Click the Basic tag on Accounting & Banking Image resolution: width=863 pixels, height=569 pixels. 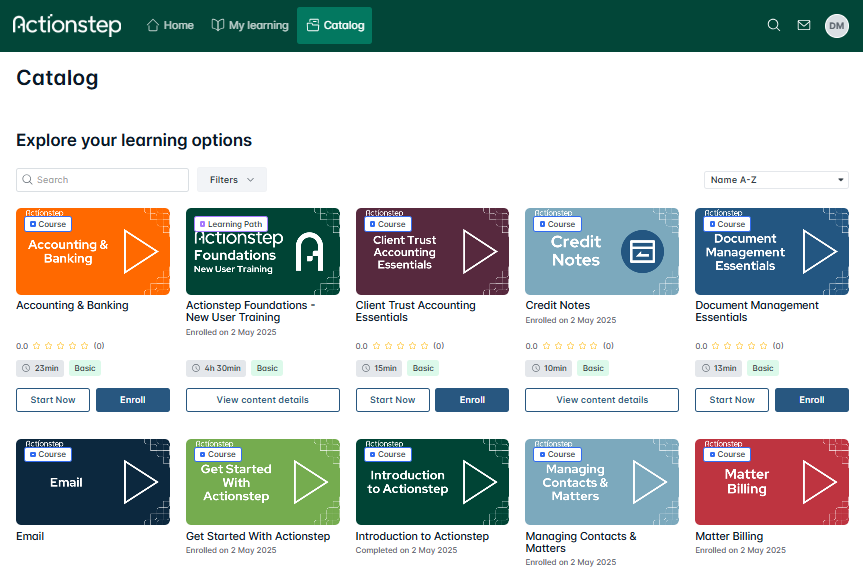(x=85, y=368)
